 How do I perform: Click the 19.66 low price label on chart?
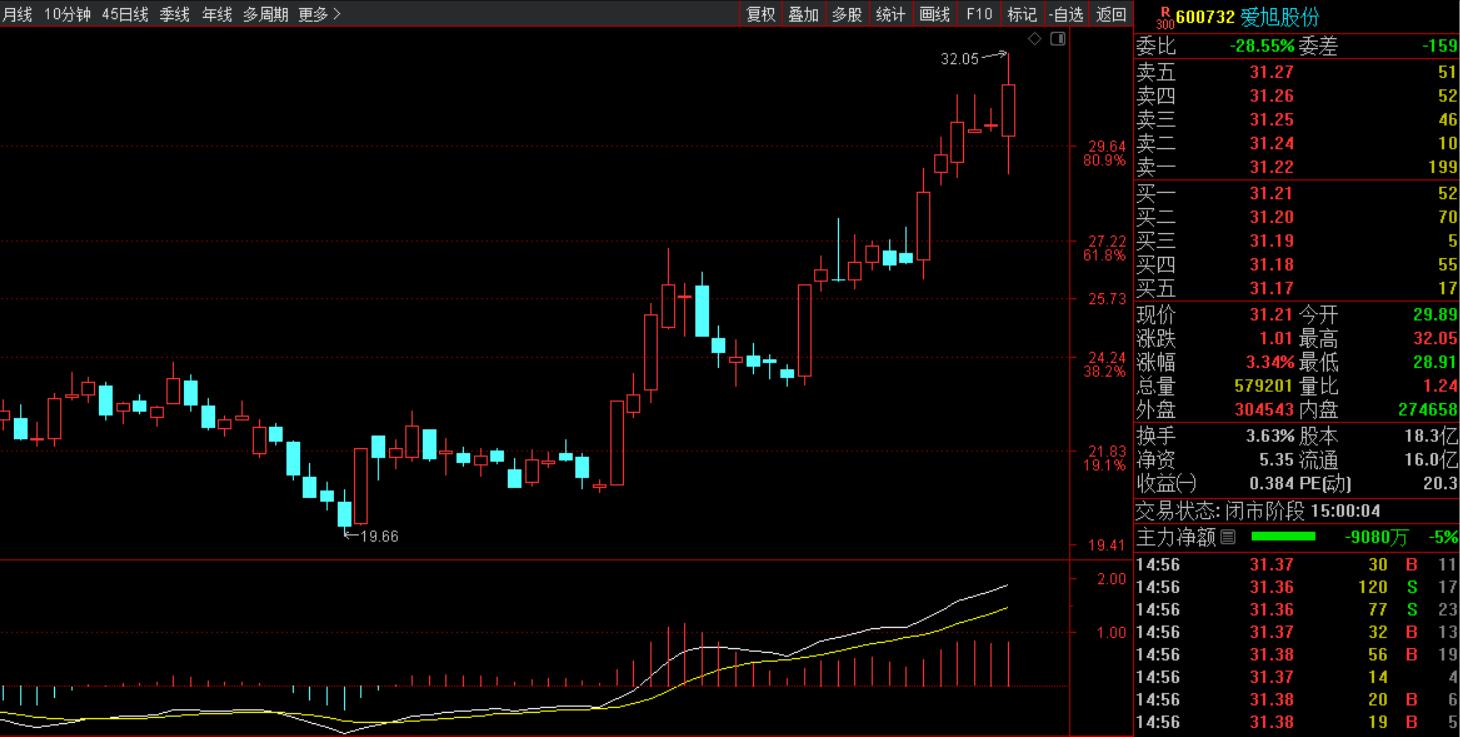[380, 536]
